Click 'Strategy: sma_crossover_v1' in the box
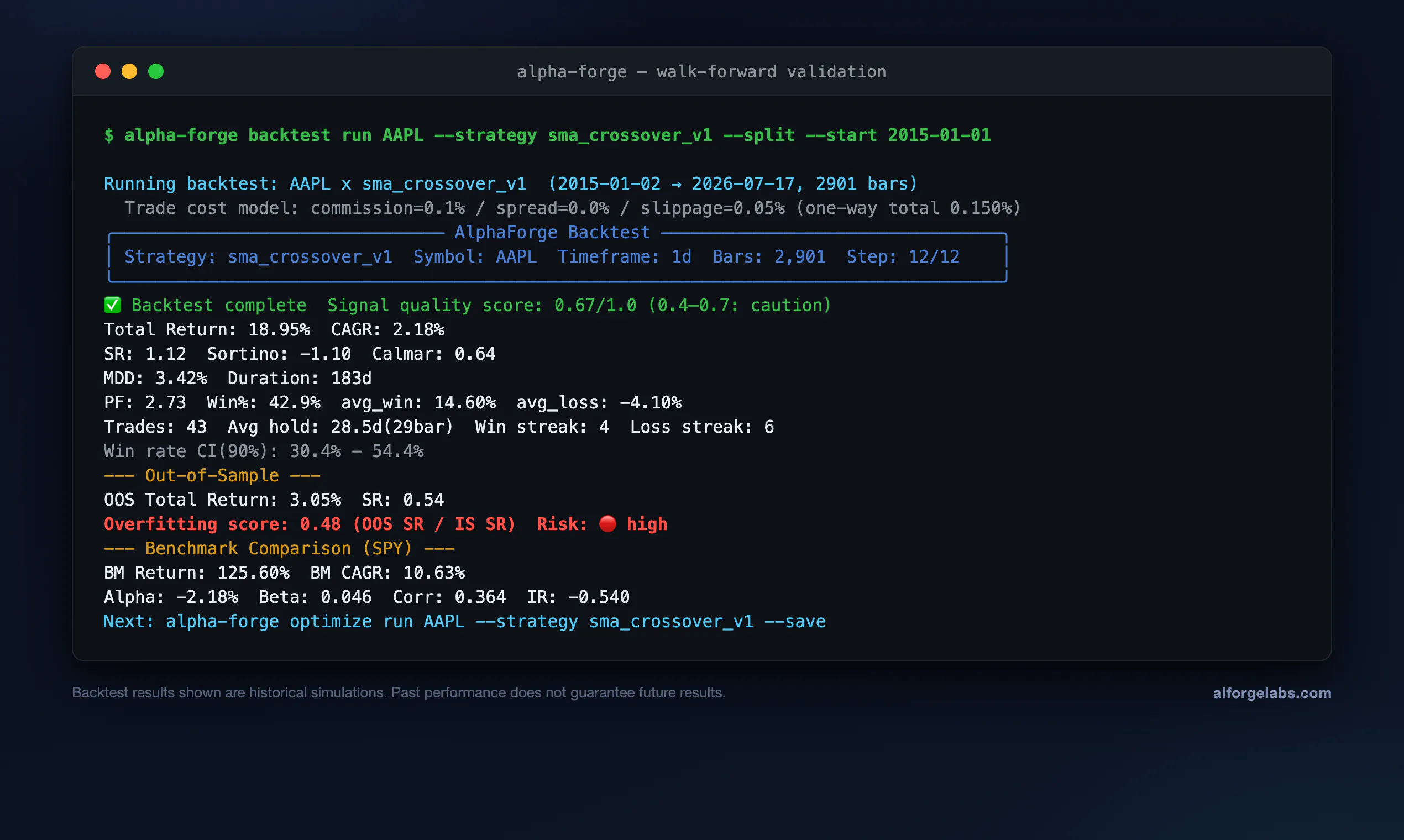1404x840 pixels. point(258,256)
